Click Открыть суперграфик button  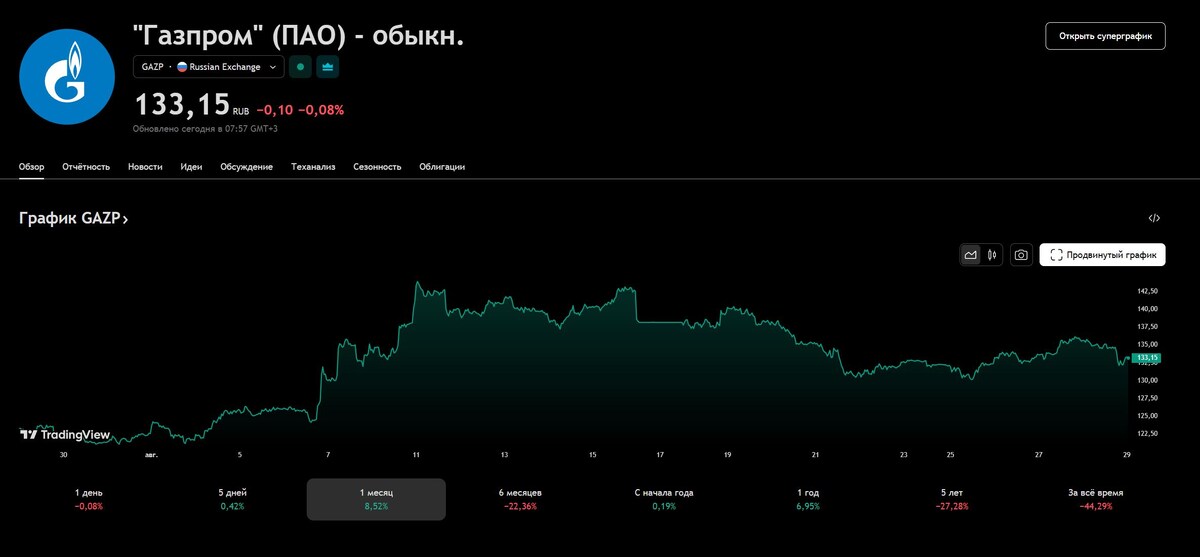click(x=1105, y=36)
